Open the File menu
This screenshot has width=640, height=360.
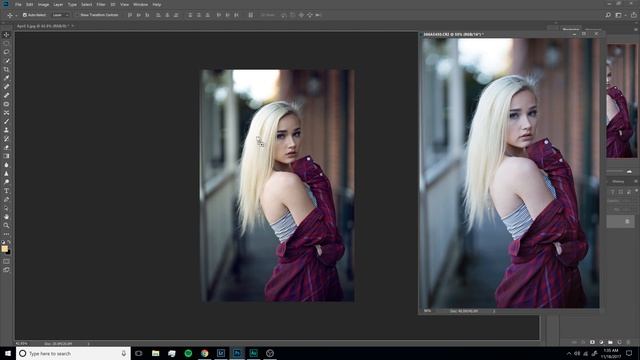coord(18,4)
